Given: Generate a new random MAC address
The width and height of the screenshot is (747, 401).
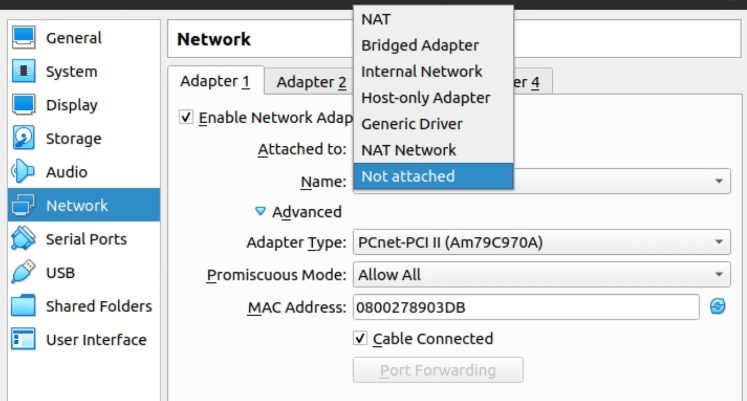Looking at the screenshot, I should [x=717, y=307].
